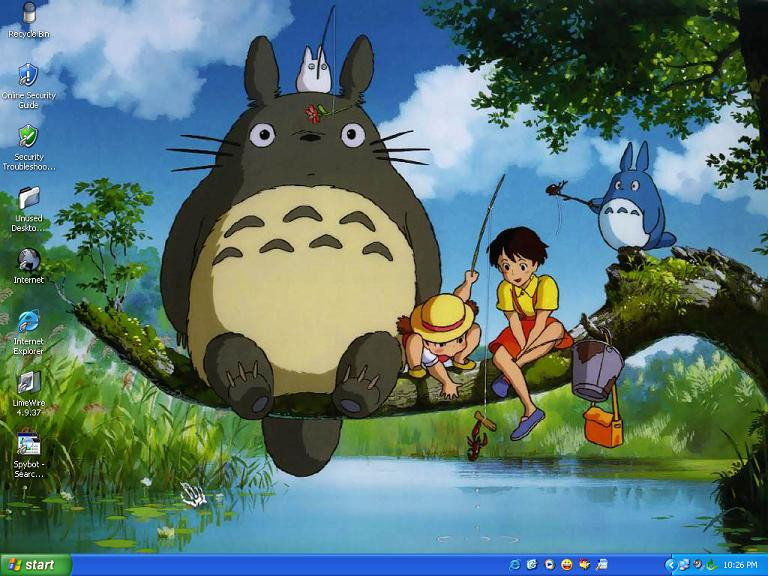Click the round dark tray icon
This screenshot has height=576, width=768.
(697, 565)
